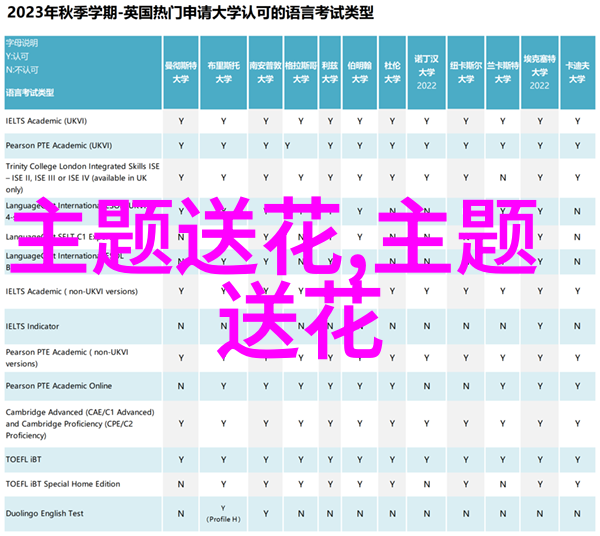The width and height of the screenshot is (600, 536).
Task: Click the TOEFL iBT Special Home Edition label
Action: pos(62,484)
